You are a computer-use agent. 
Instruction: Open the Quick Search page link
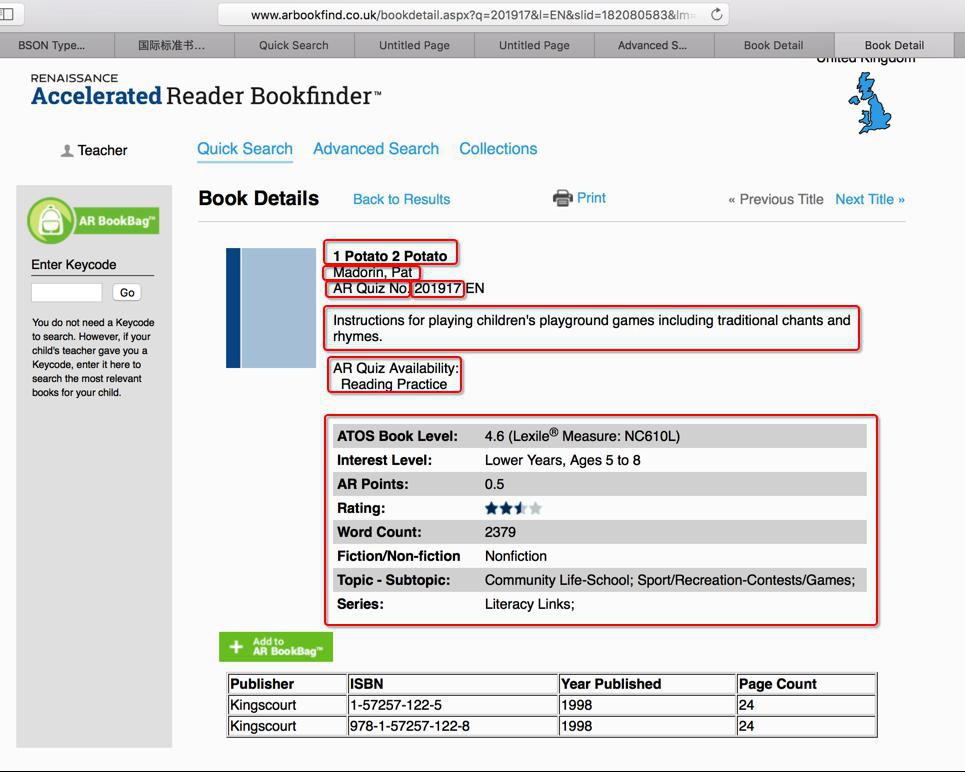point(245,149)
